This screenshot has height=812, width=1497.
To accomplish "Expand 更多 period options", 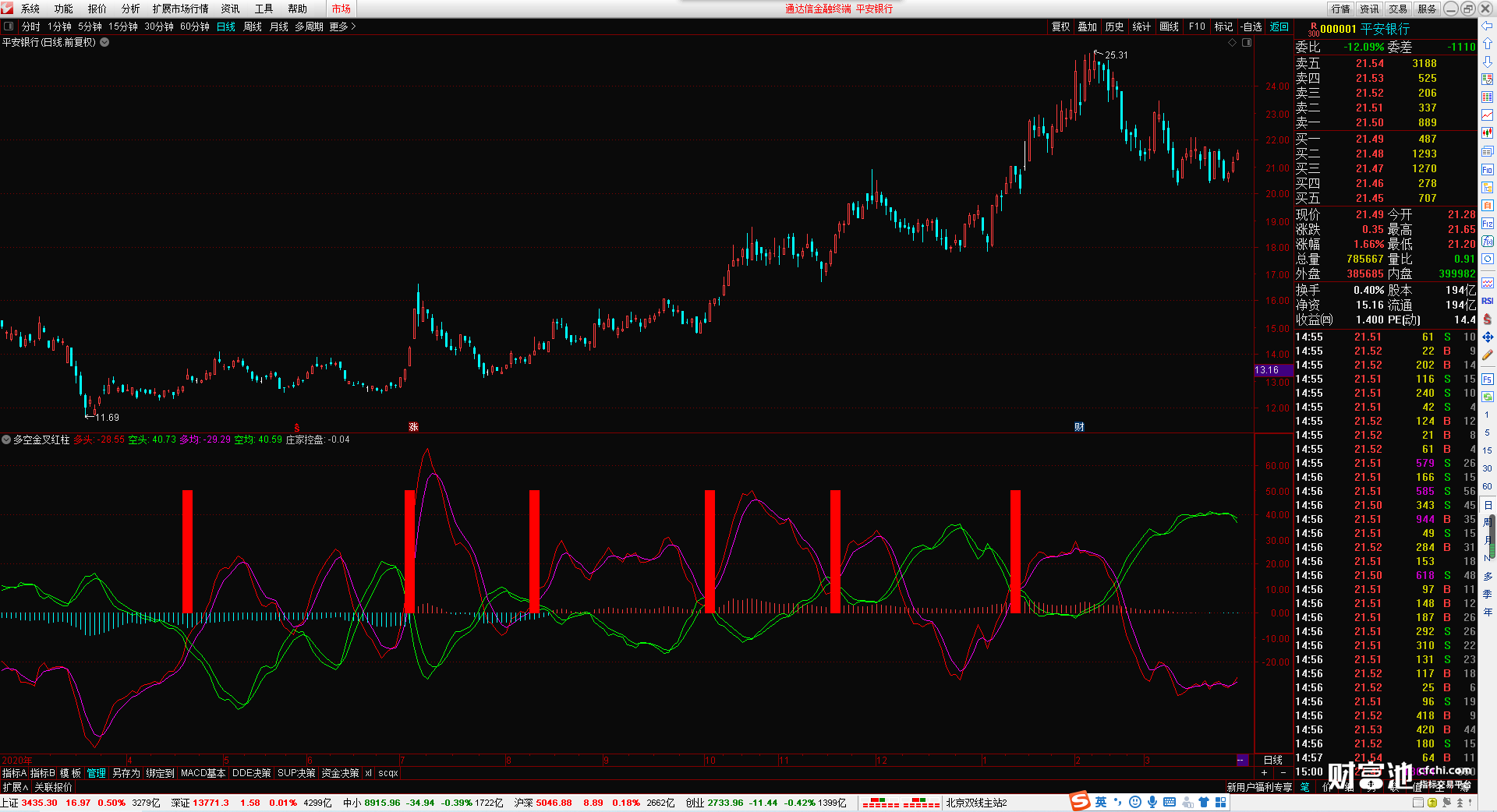I will (342, 26).
